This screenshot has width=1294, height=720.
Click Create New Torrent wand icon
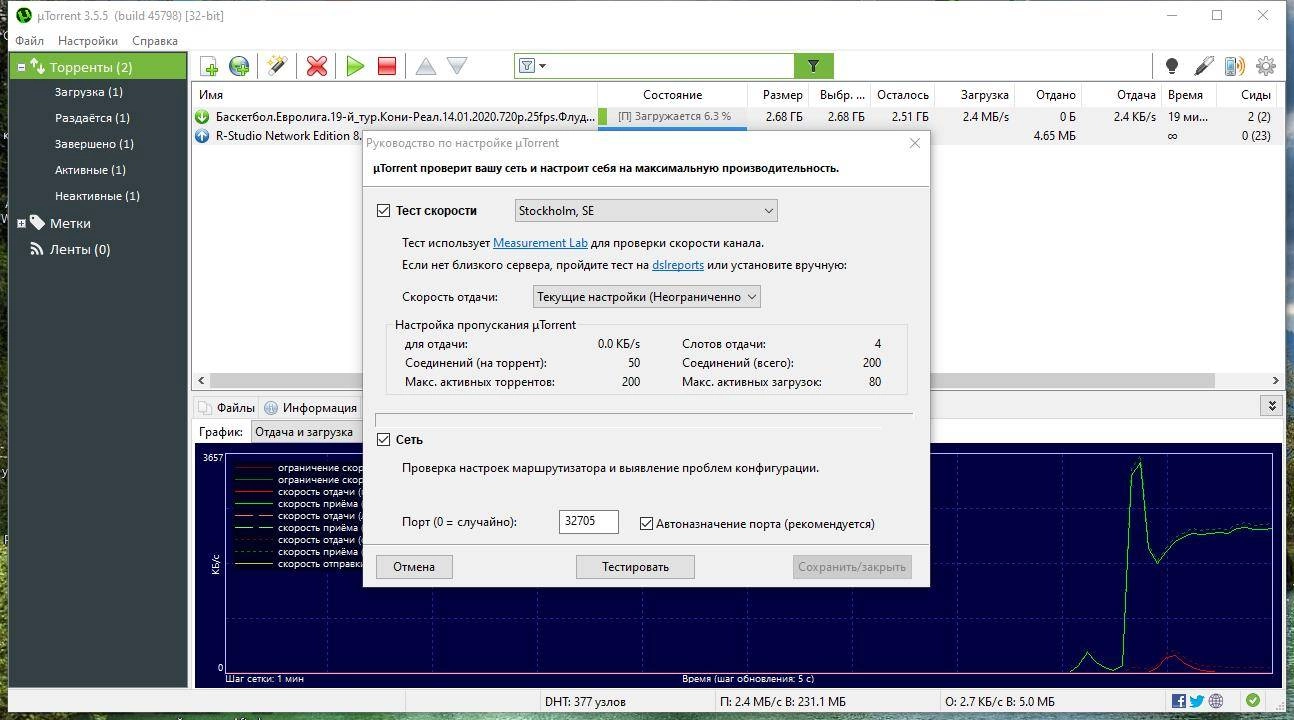(x=277, y=66)
